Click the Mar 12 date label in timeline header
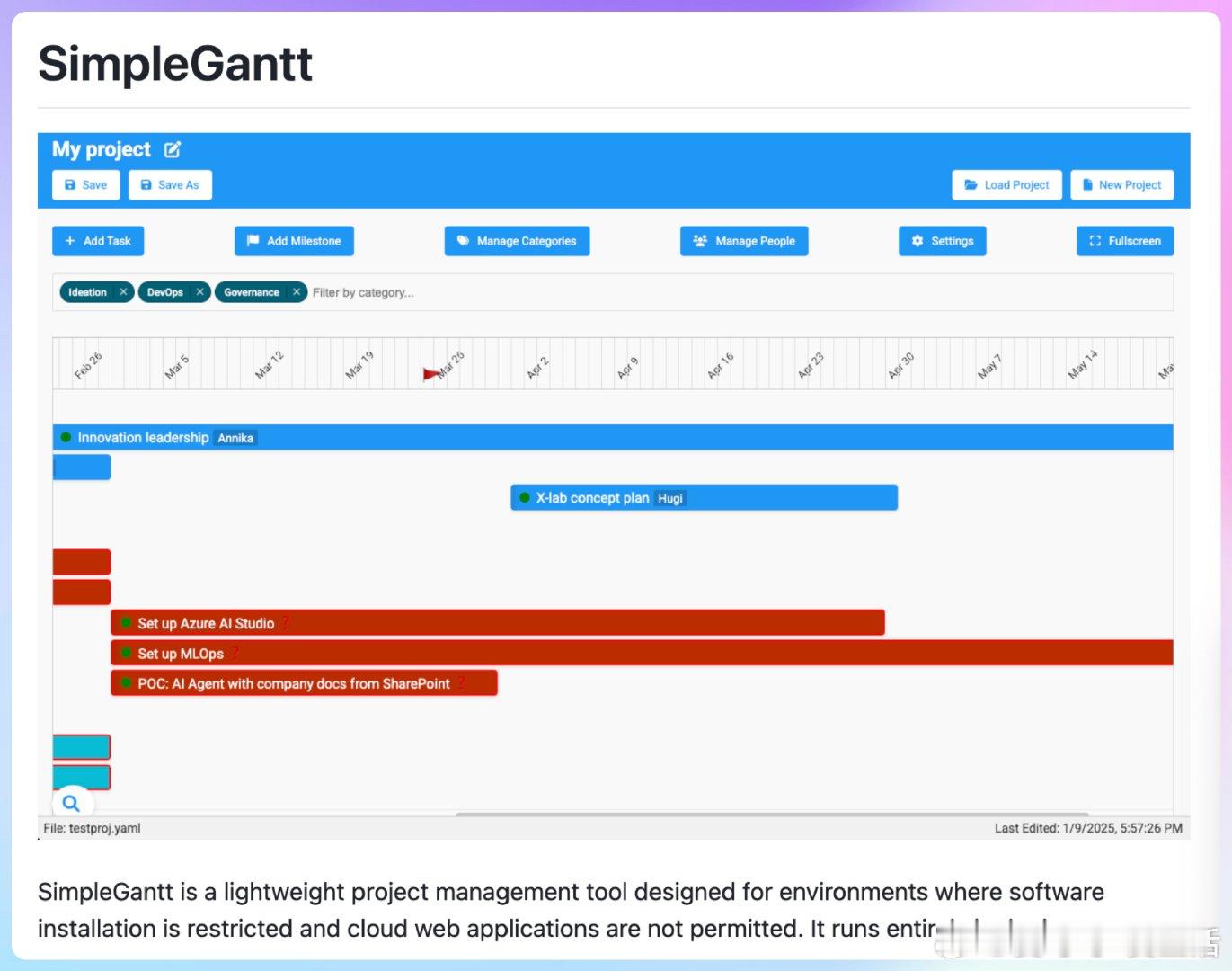The image size is (1232, 971). (x=269, y=365)
